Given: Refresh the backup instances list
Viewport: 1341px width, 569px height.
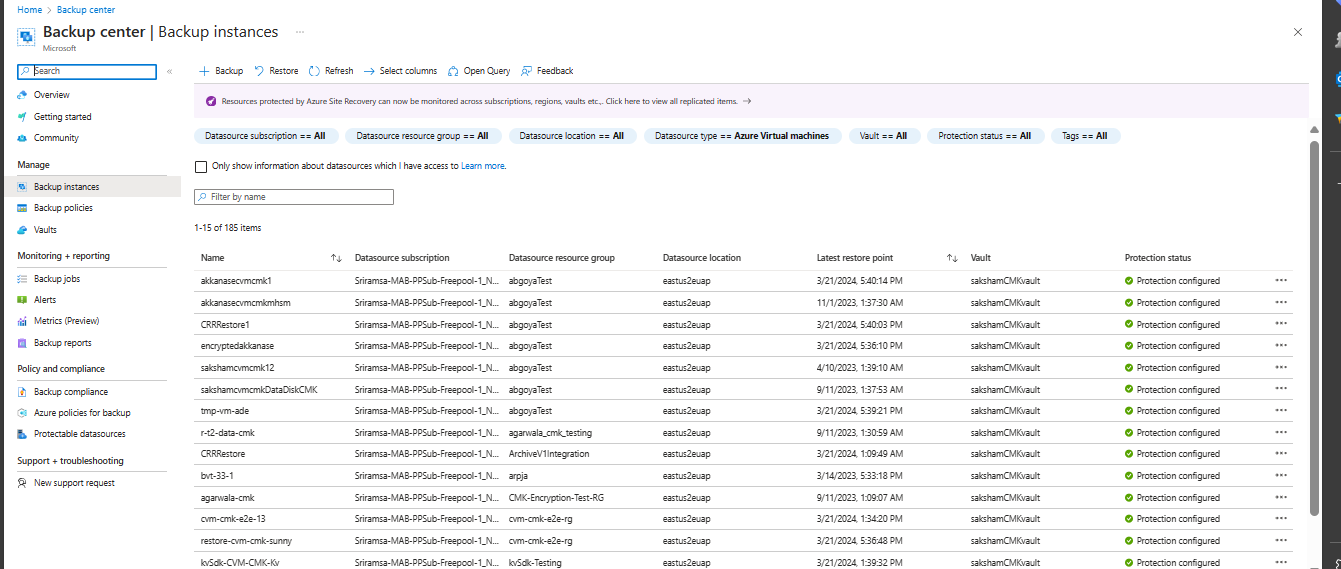Looking at the screenshot, I should (x=331, y=71).
